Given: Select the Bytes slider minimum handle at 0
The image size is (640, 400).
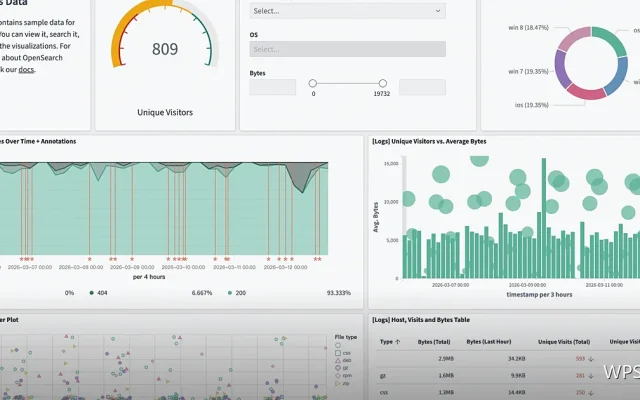Looking at the screenshot, I should [313, 83].
